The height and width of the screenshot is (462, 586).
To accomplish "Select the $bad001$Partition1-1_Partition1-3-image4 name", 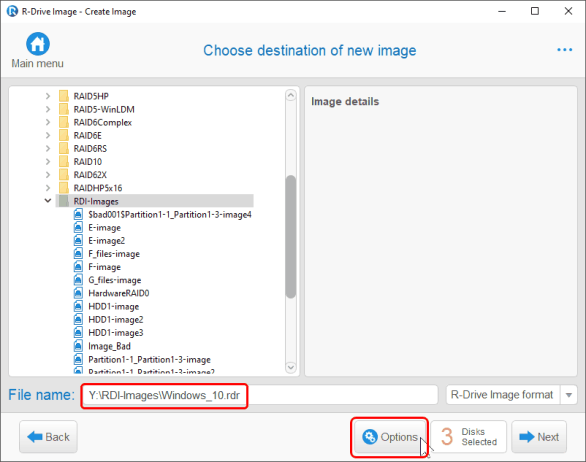I will [170, 215].
